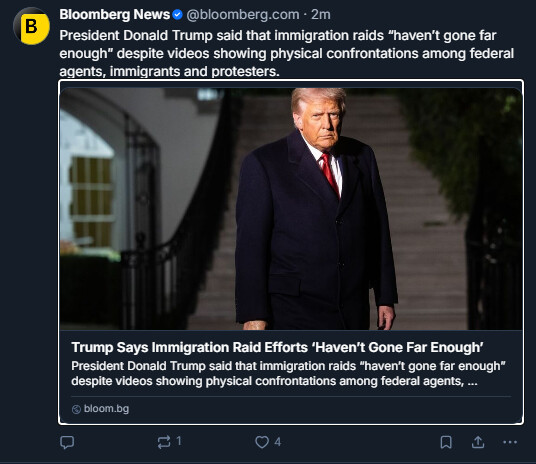Click globe icon beside bloom.bg

[x=76, y=409]
